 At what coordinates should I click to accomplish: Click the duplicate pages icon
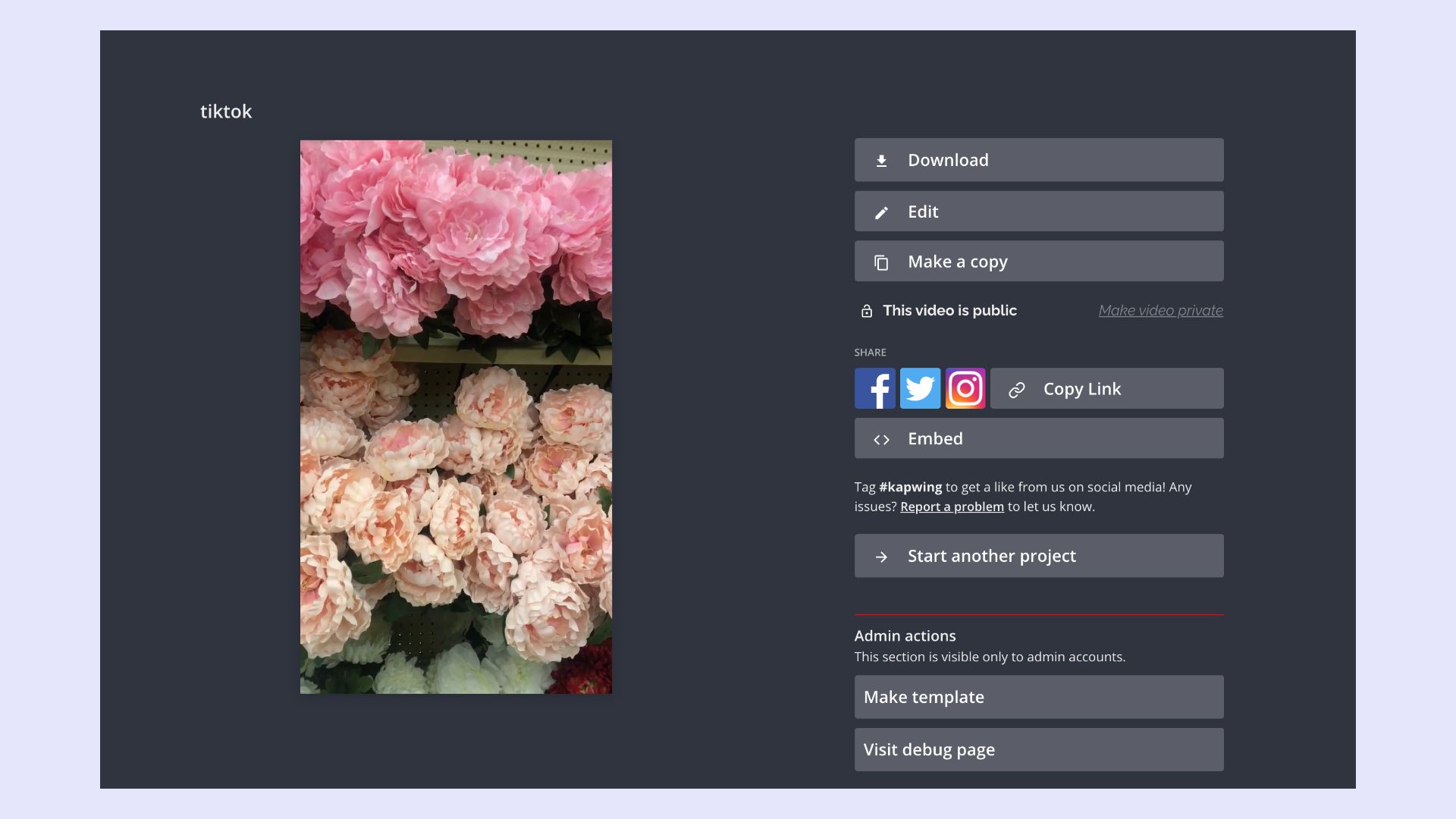pos(881,262)
